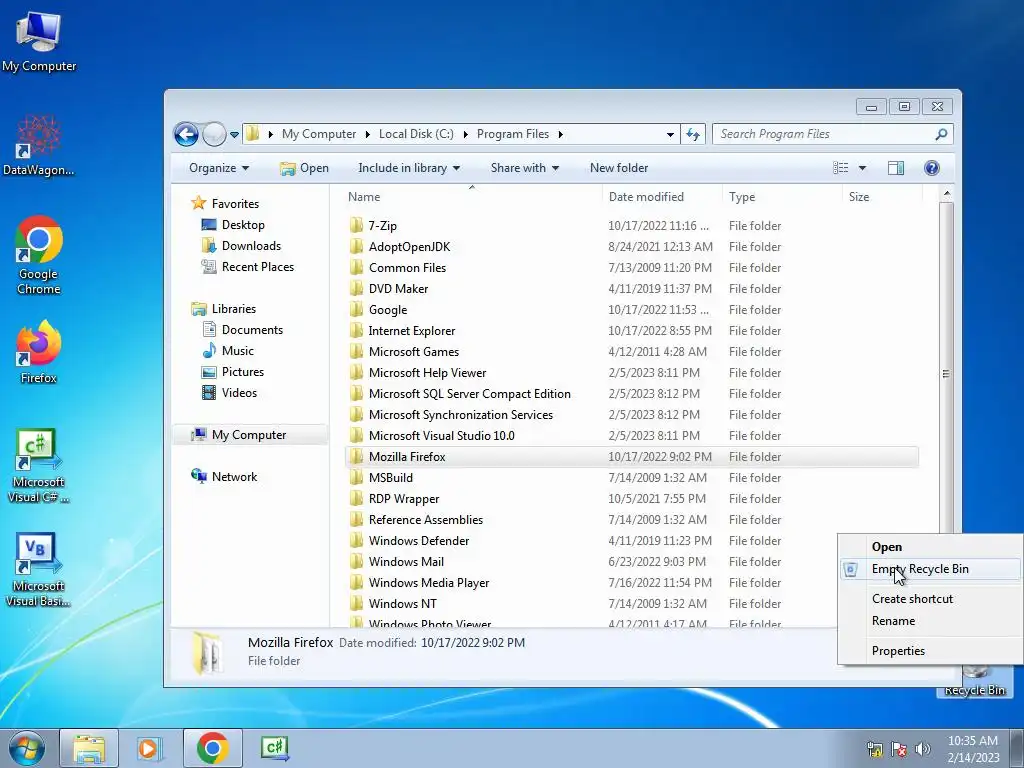Select Pictures library
This screenshot has height=768, width=1024.
[233, 372]
